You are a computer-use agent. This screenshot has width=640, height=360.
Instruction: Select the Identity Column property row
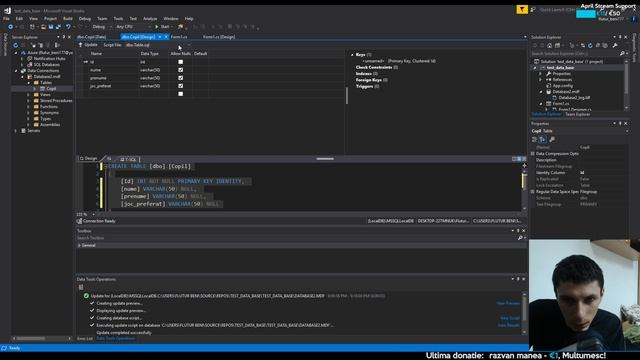click(580, 173)
